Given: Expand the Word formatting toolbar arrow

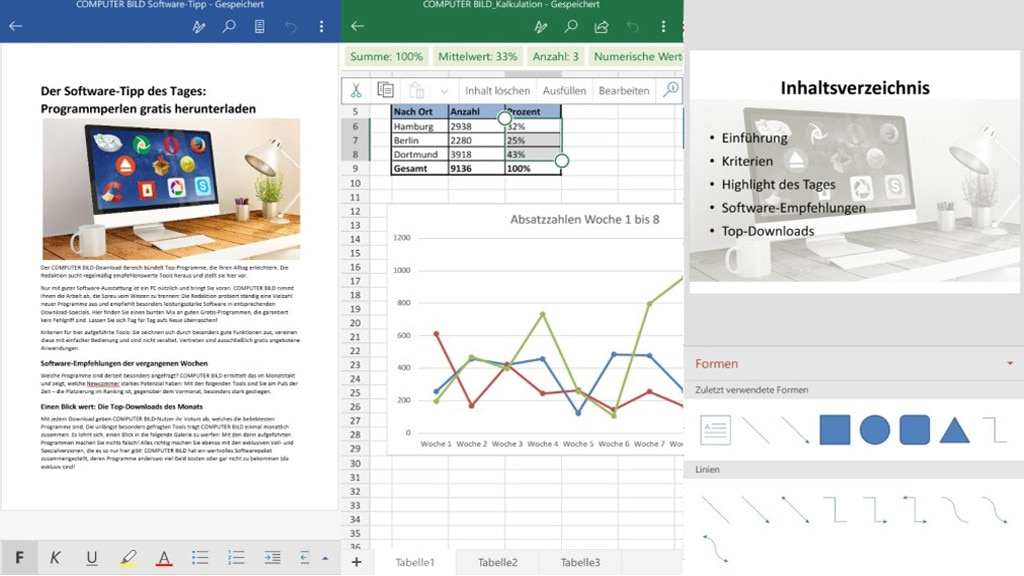Looking at the screenshot, I should pyautogui.click(x=325, y=558).
